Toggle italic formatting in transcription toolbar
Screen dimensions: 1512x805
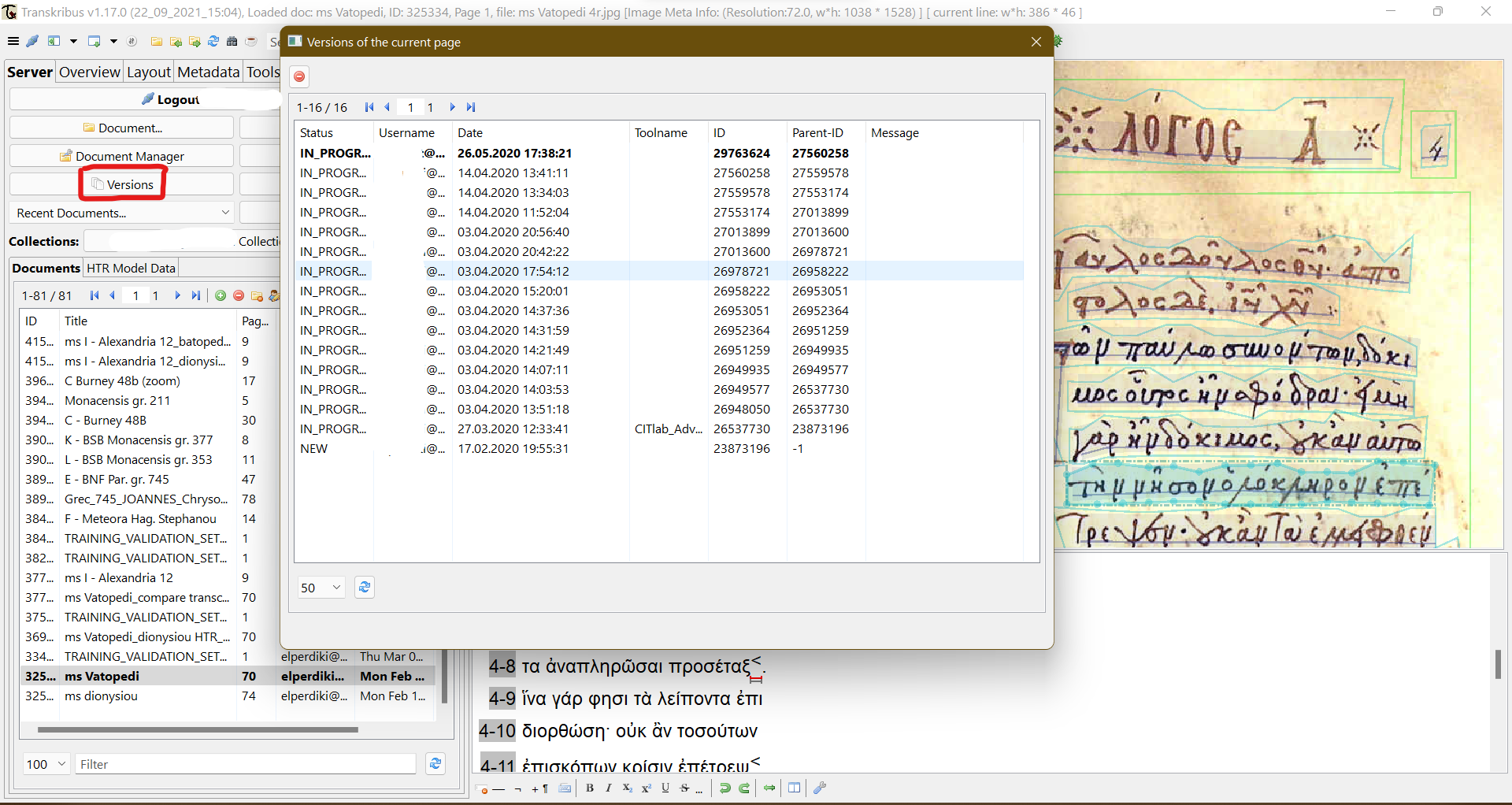(609, 788)
